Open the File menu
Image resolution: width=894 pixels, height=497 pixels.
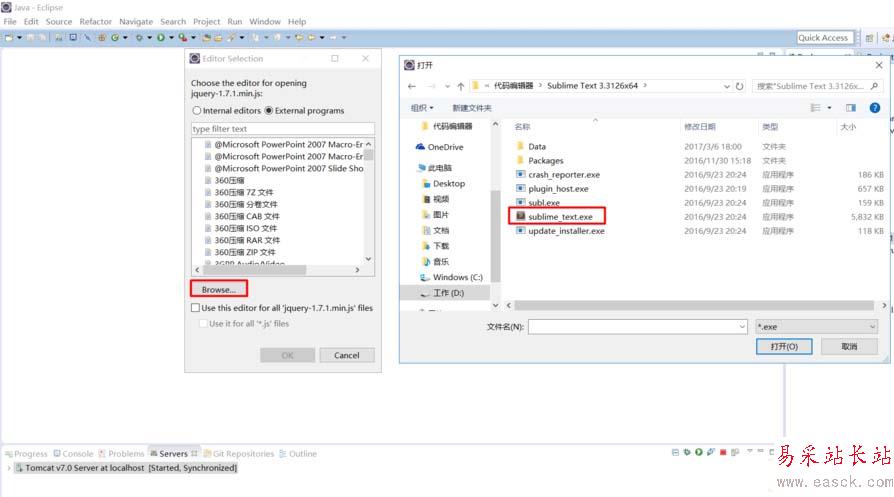pos(10,22)
